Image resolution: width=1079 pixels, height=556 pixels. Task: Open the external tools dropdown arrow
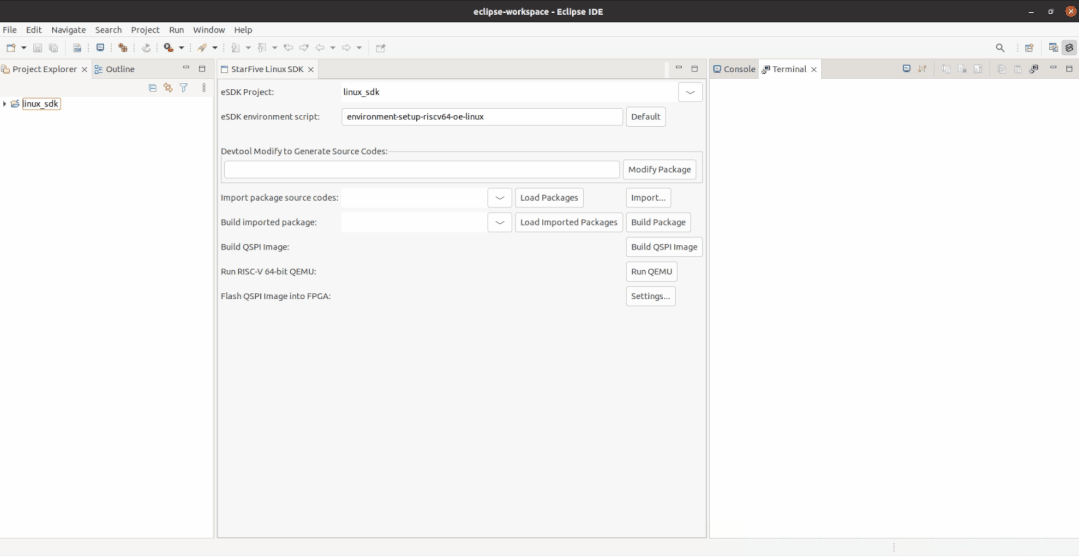coord(215,48)
